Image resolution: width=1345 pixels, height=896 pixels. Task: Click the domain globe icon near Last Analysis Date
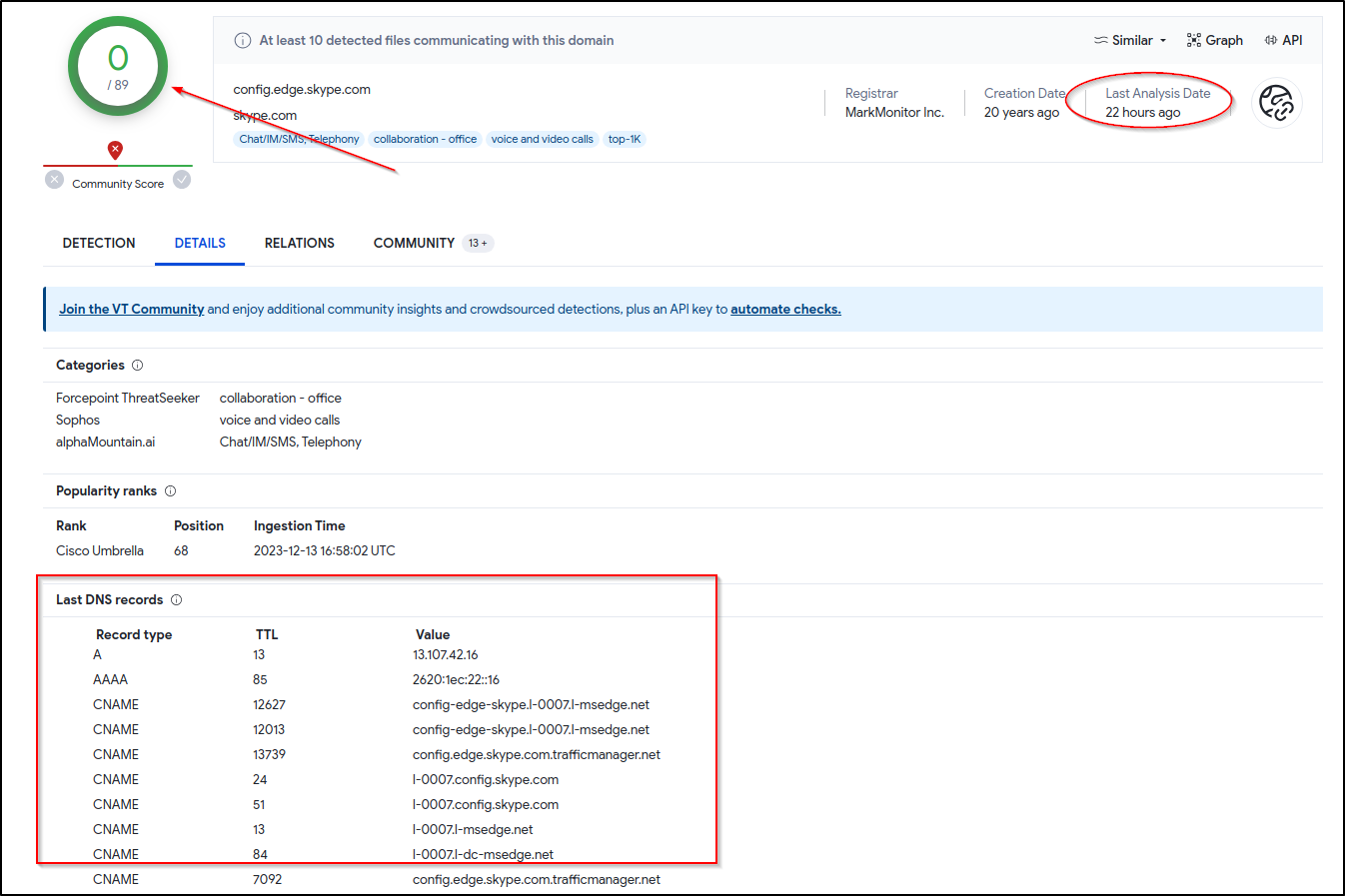point(1276,103)
